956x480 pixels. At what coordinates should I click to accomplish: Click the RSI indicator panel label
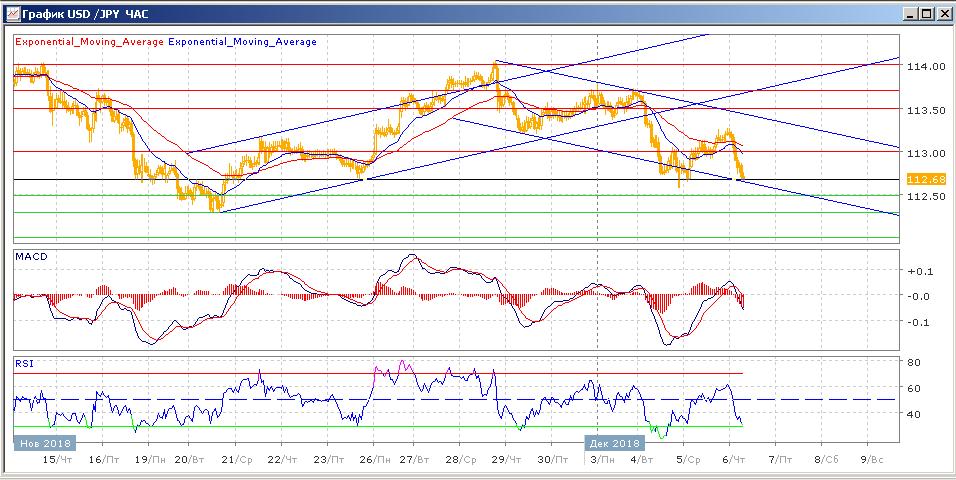pyautogui.click(x=23, y=365)
